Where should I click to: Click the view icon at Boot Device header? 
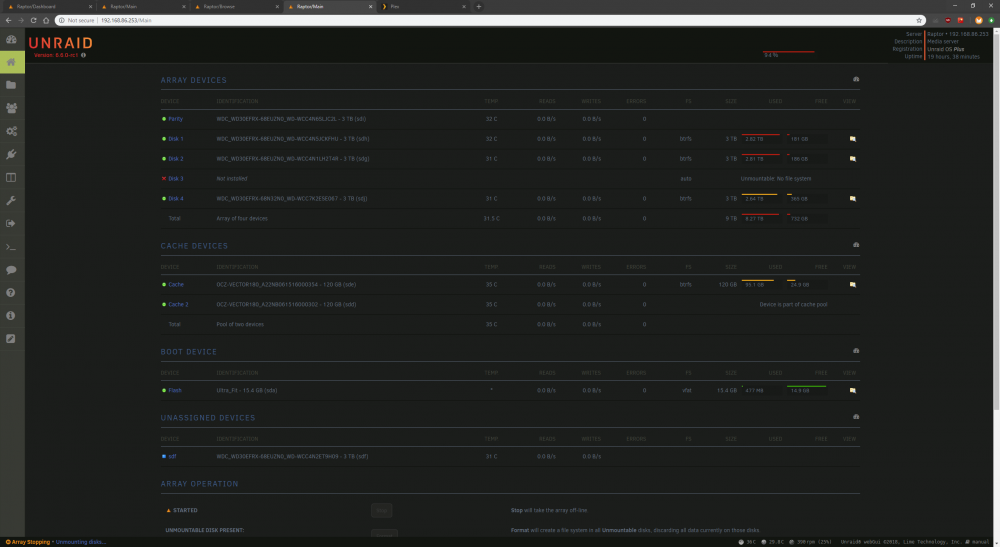coord(856,351)
